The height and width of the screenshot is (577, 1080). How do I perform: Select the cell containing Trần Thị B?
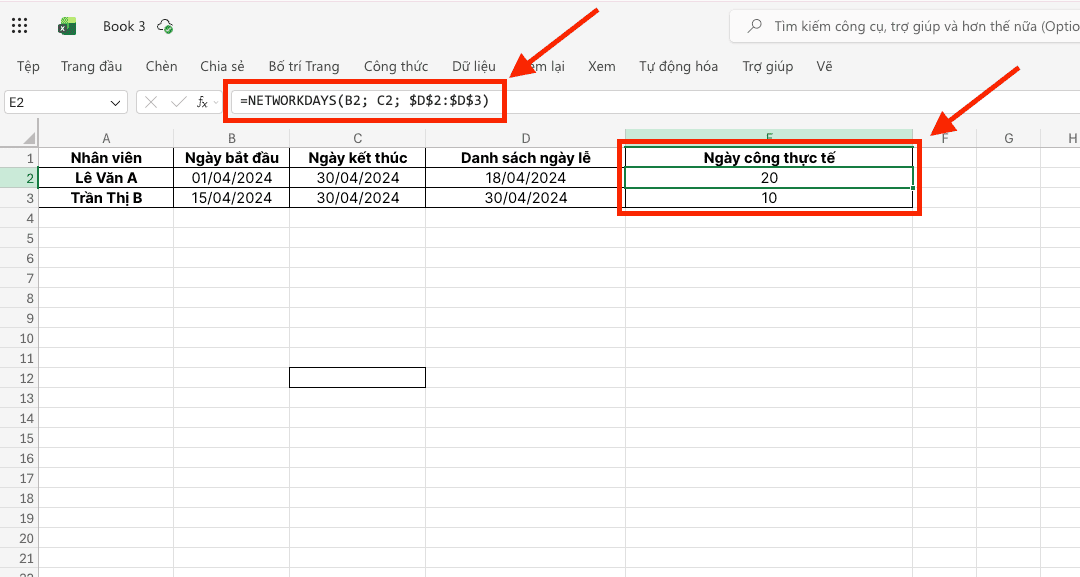click(x=106, y=198)
